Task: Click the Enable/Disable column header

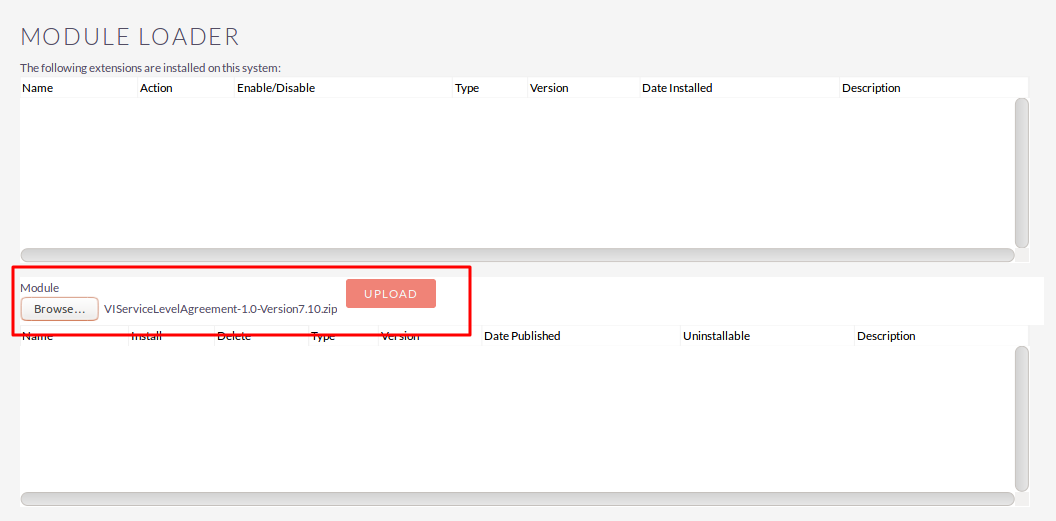Action: tap(276, 88)
